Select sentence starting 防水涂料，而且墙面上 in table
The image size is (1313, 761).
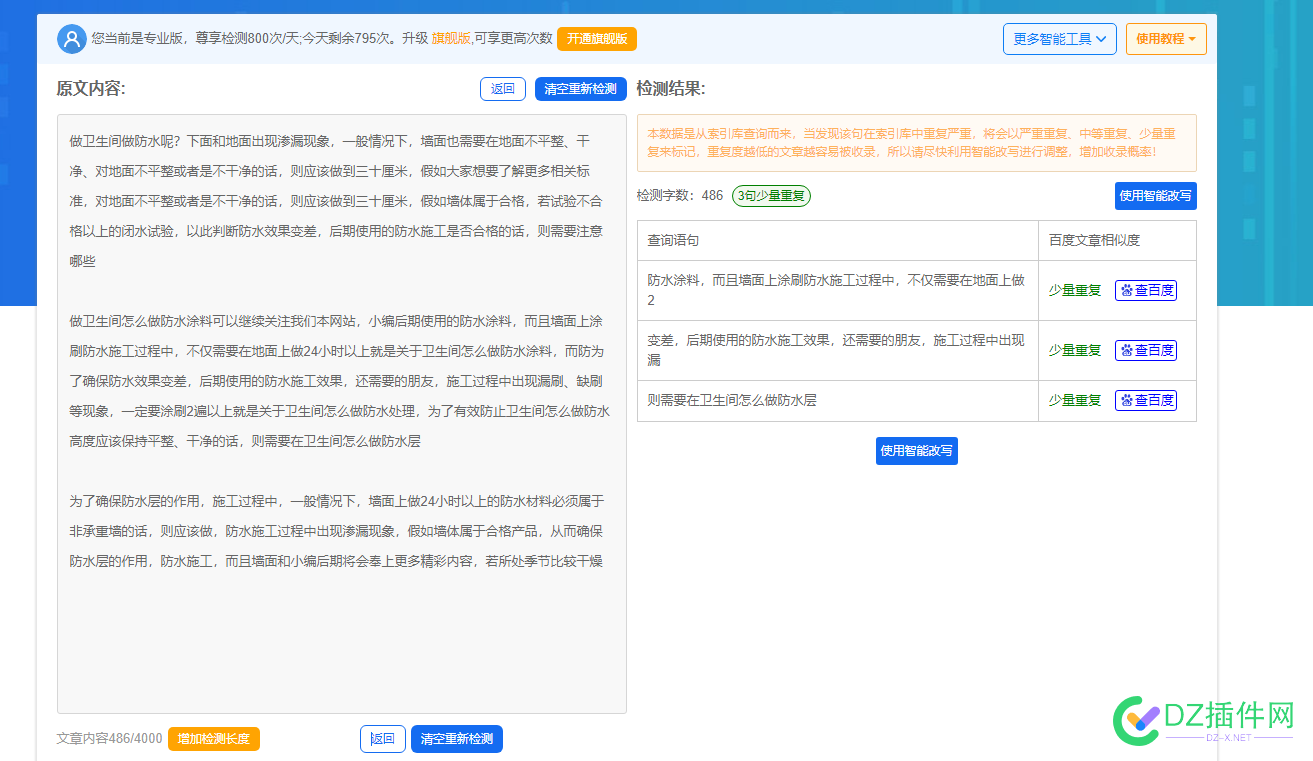click(x=837, y=291)
